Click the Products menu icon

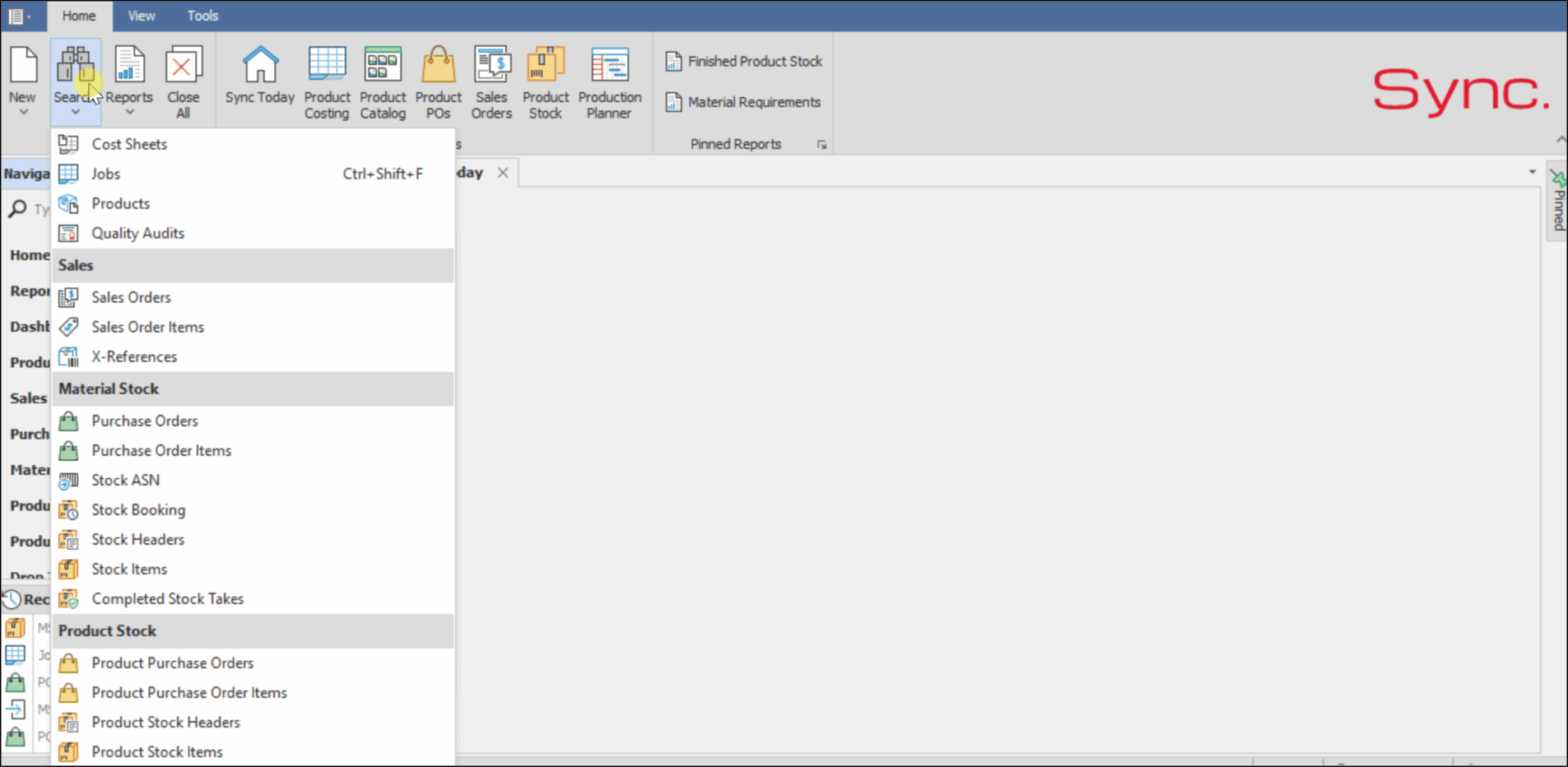click(69, 203)
